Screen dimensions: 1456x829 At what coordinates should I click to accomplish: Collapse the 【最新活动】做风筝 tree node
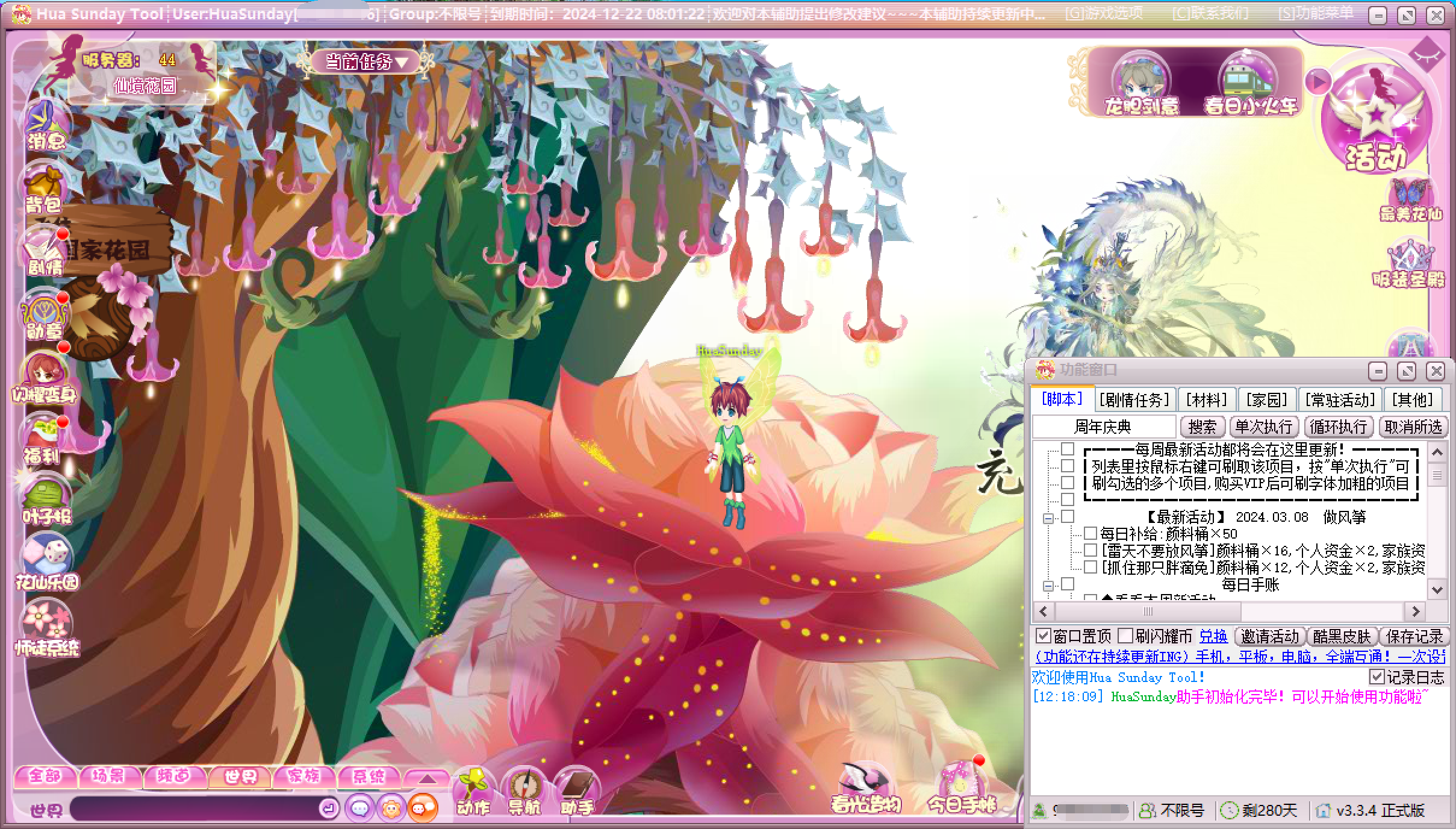pyautogui.click(x=1048, y=518)
